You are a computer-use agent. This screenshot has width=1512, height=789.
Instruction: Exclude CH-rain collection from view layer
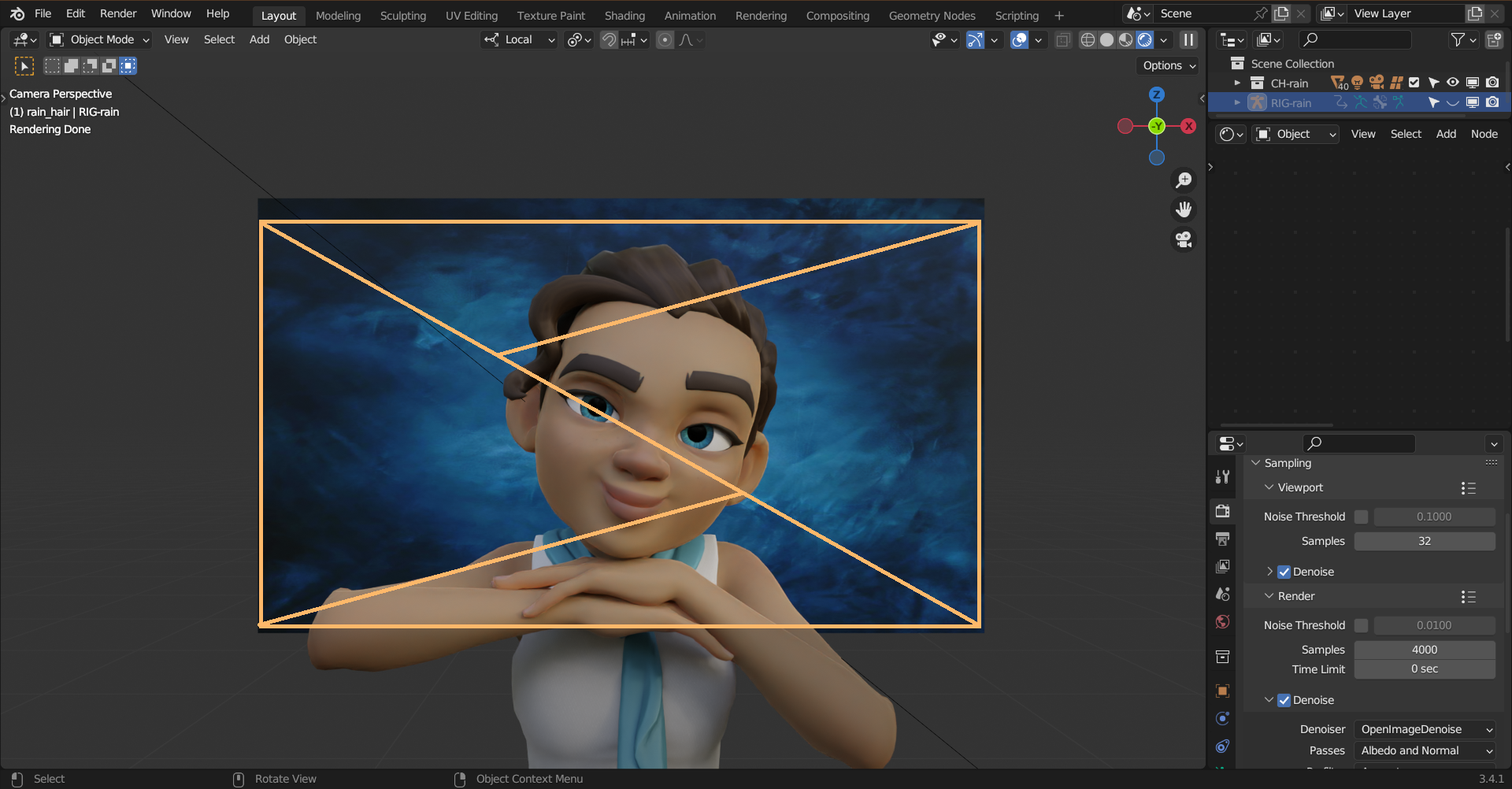1414,83
